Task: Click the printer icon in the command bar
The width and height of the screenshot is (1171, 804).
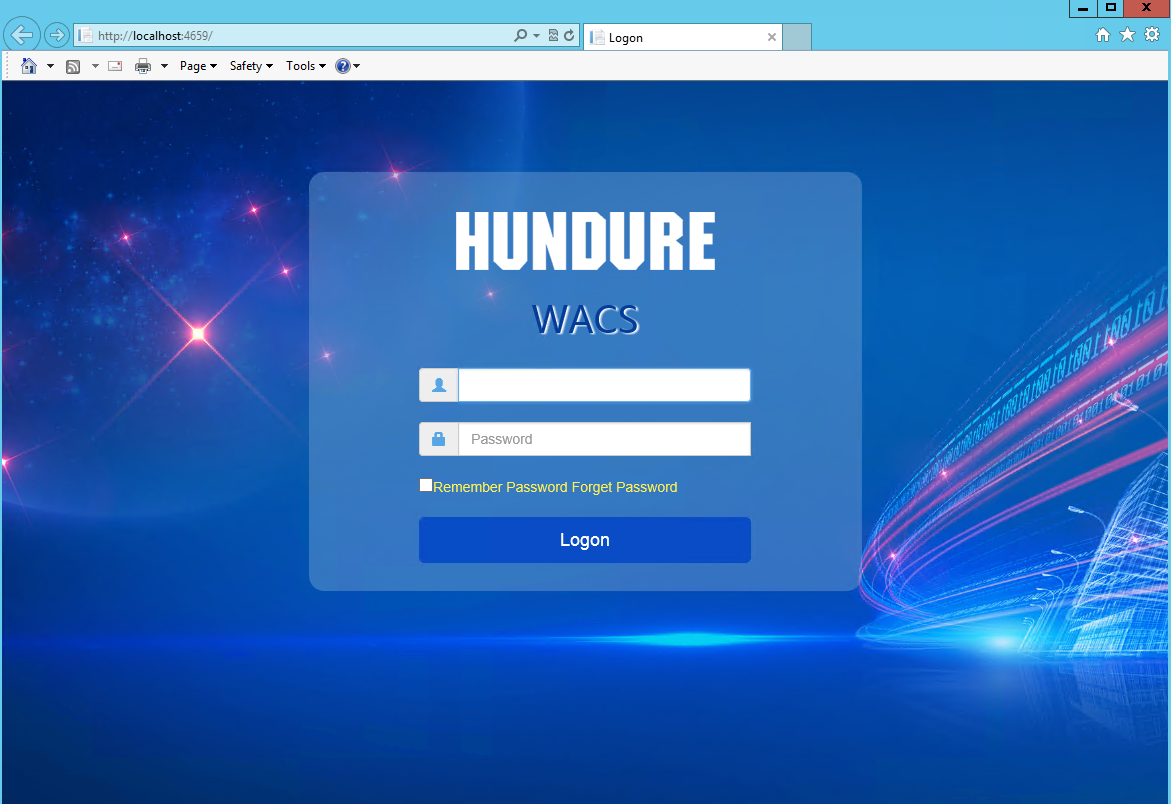Action: click(143, 66)
